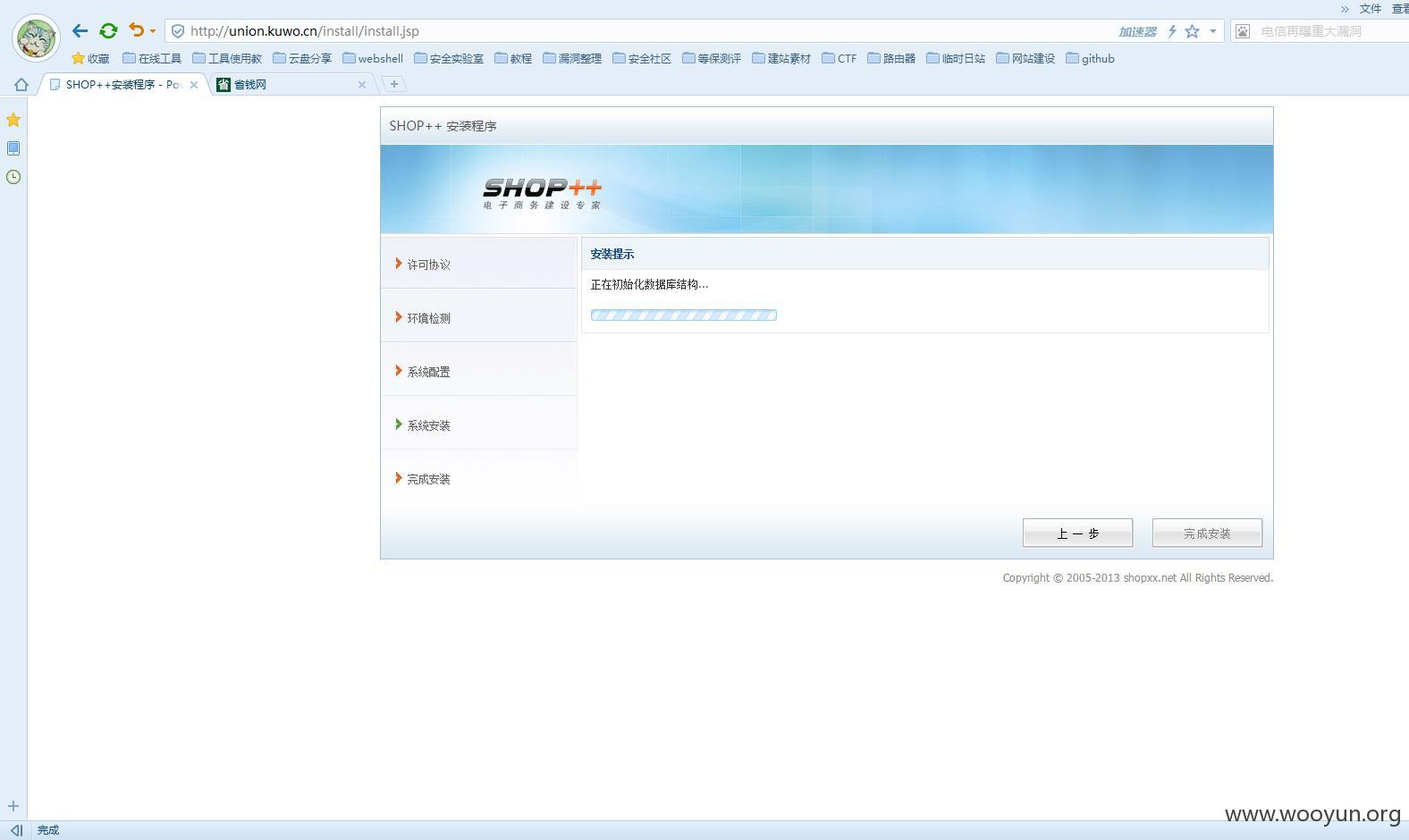Open the 安全社区 bookmark folder
1409x840 pixels.
tap(642, 58)
